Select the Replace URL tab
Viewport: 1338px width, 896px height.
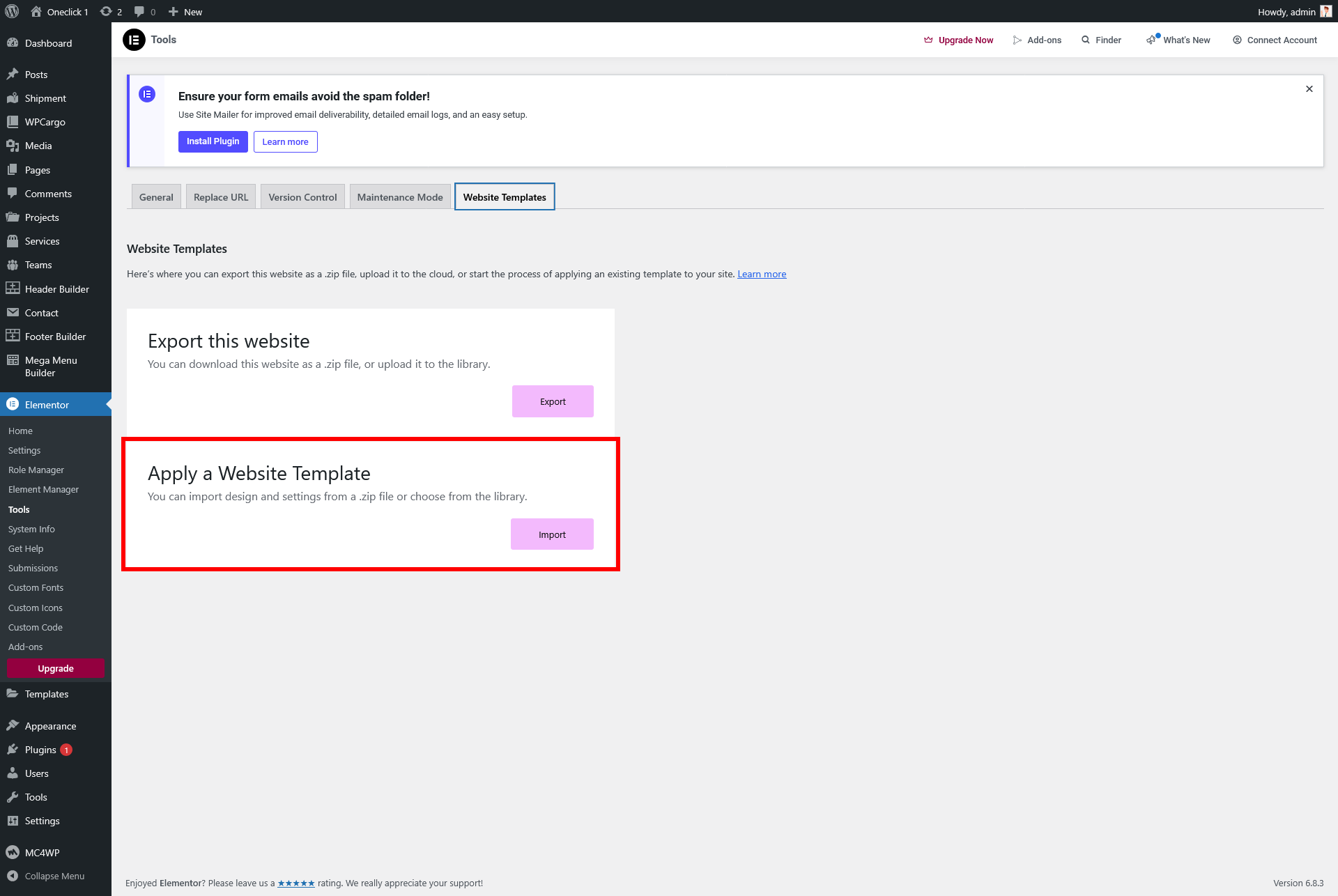[x=221, y=197]
